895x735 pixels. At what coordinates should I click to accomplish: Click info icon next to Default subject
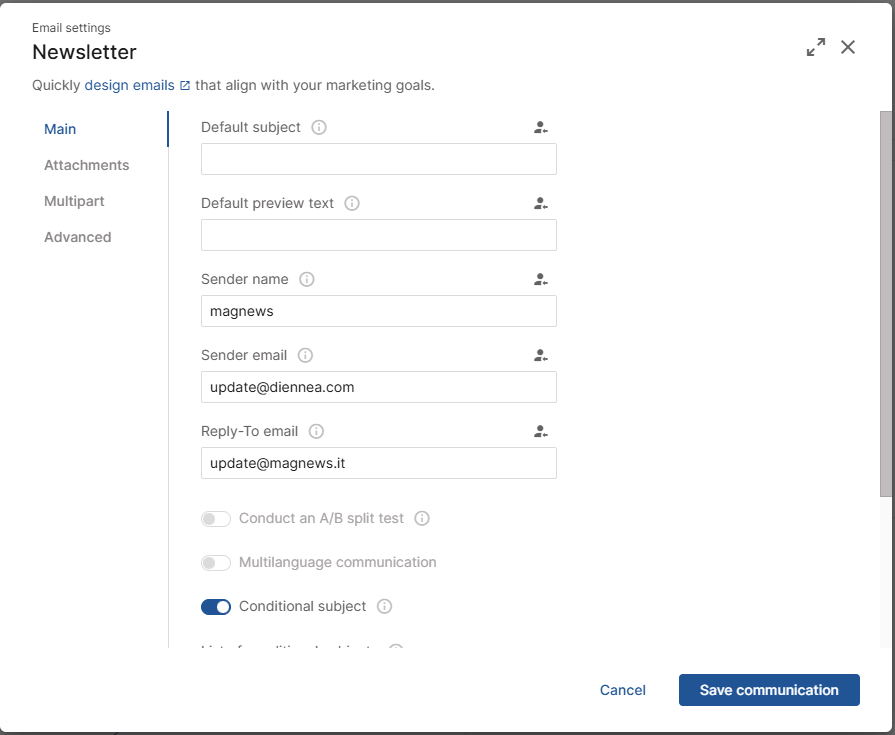coord(319,127)
